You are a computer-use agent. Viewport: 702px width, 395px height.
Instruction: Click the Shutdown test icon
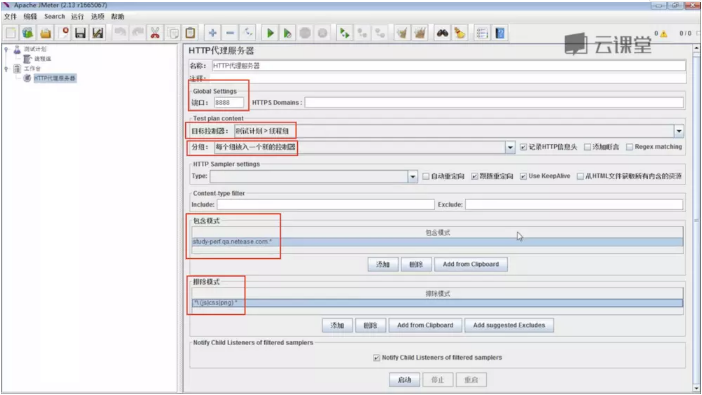pos(322,33)
